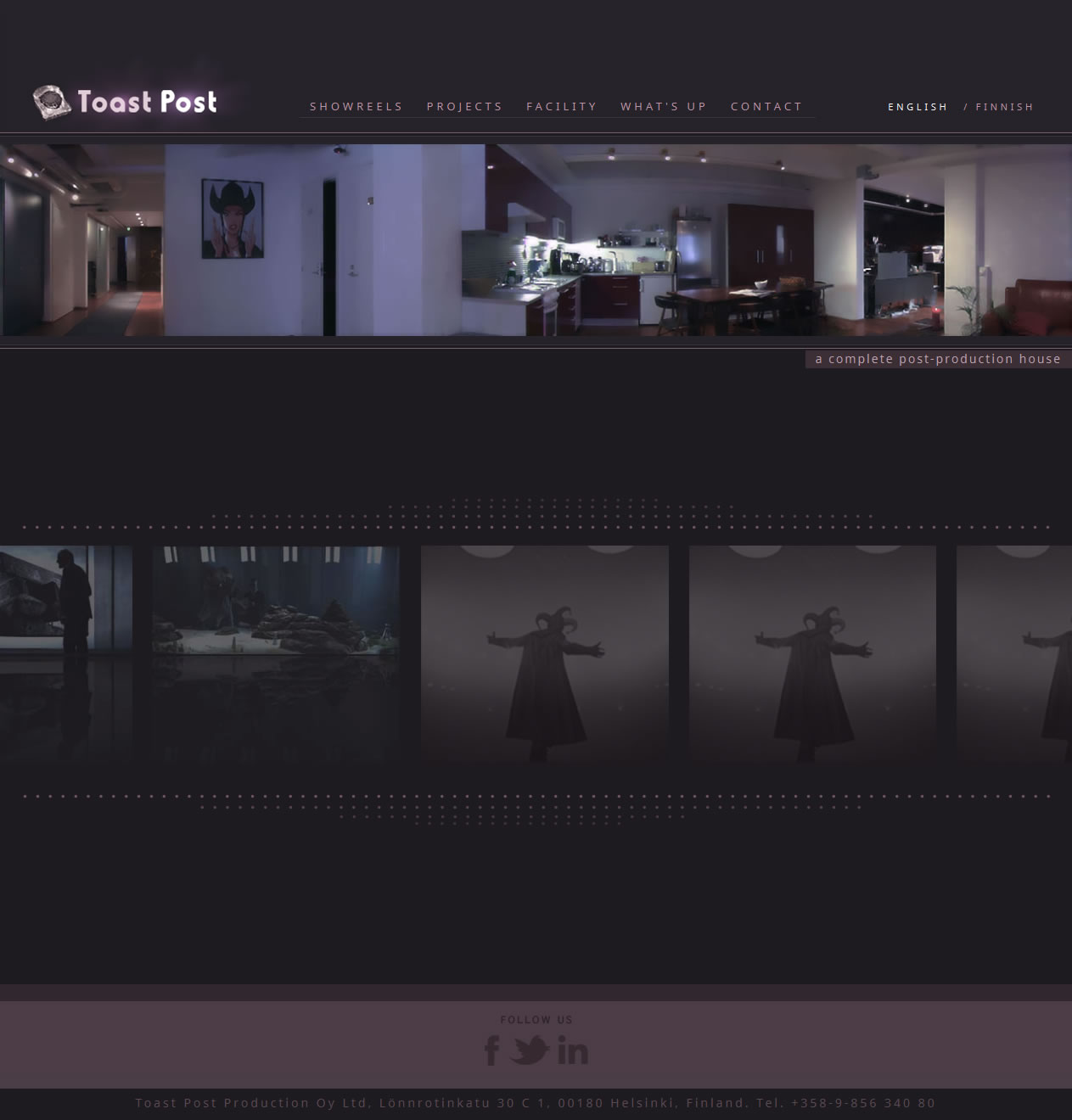1072x1120 pixels.
Task: Select What's Up in navigation
Action: (x=663, y=107)
